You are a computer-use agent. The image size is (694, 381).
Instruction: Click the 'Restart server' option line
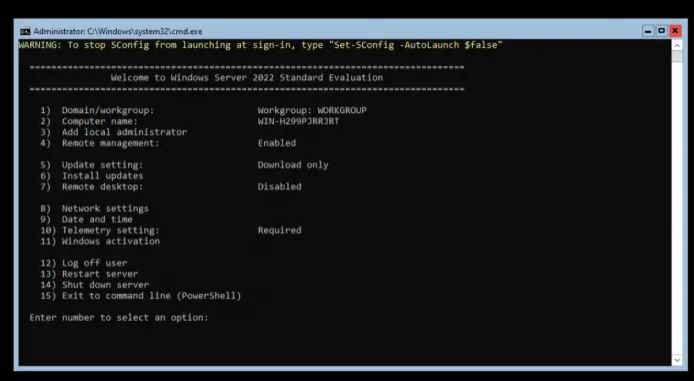click(89, 274)
